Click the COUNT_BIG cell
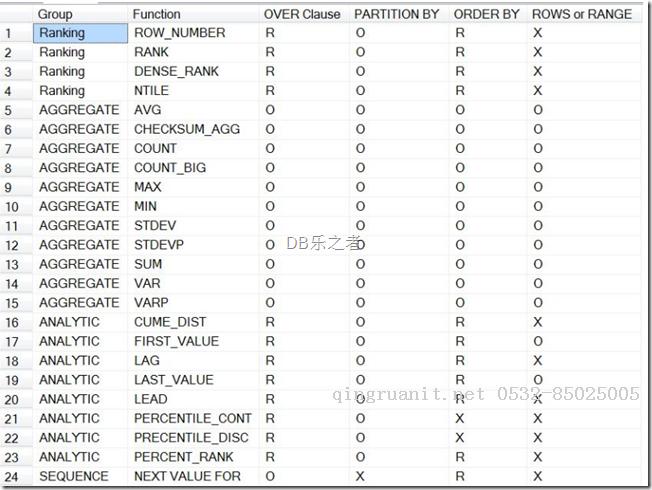Image resolution: width=652 pixels, height=490 pixels. pos(170,168)
